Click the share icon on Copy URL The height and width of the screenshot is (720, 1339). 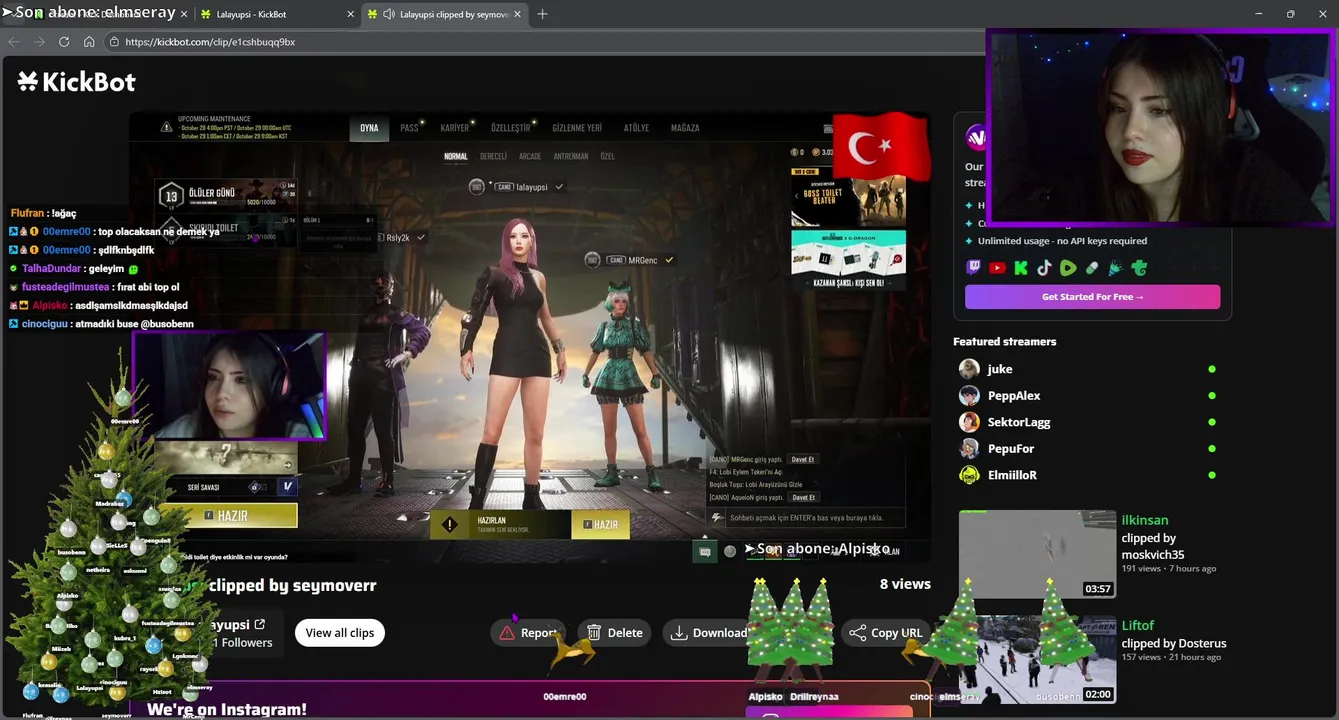coord(857,633)
